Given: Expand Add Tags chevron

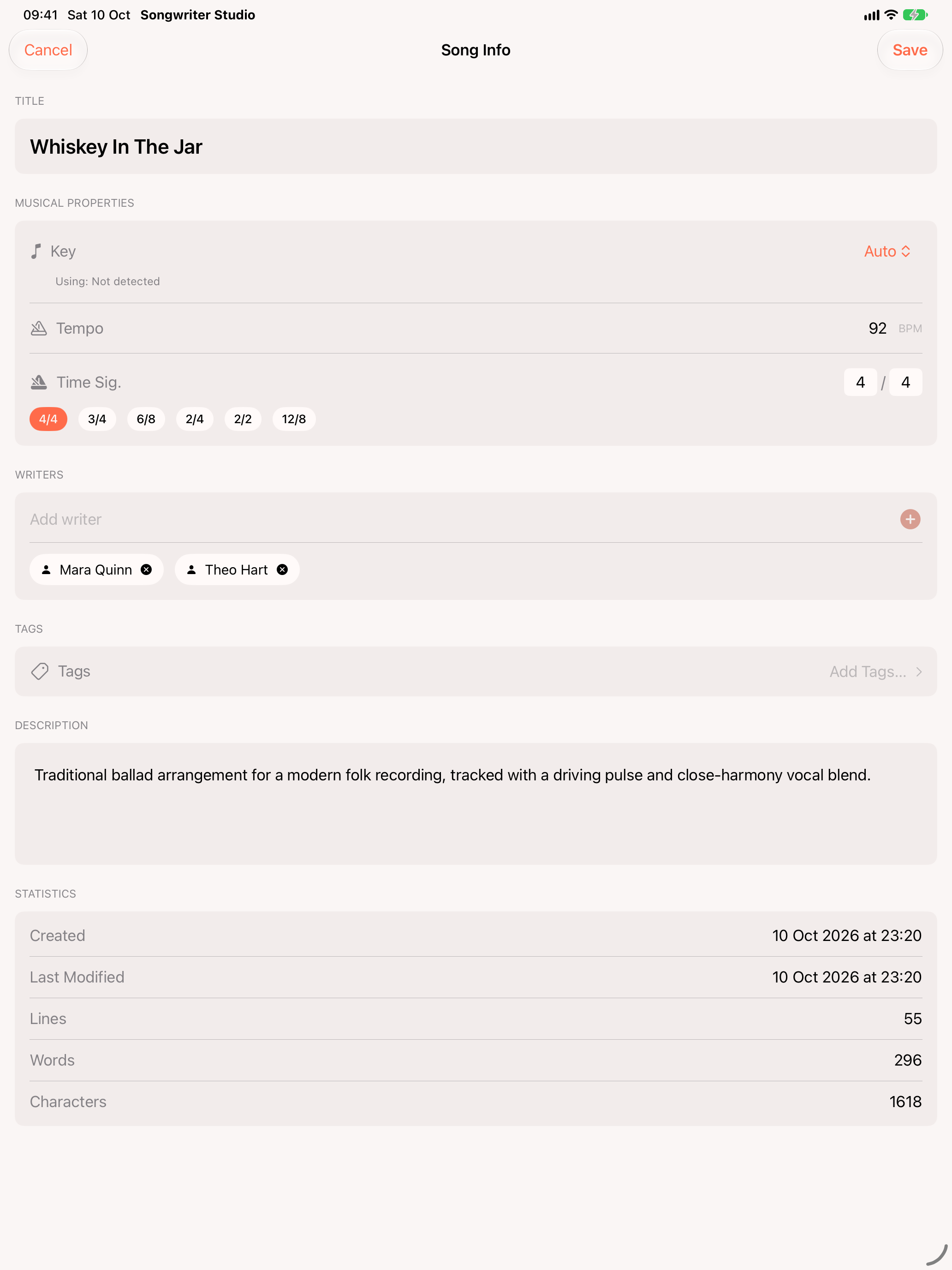Looking at the screenshot, I should tap(919, 671).
